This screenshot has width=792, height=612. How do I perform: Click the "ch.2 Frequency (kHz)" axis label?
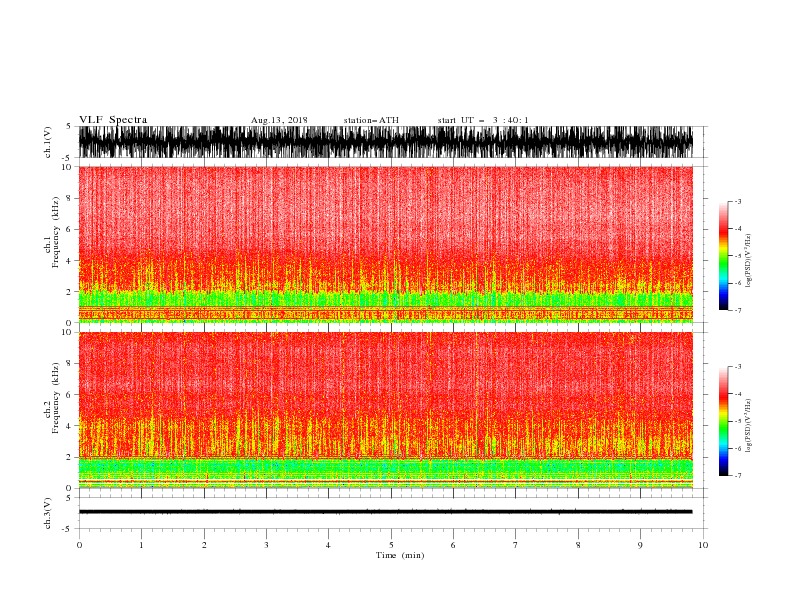[x=52, y=398]
